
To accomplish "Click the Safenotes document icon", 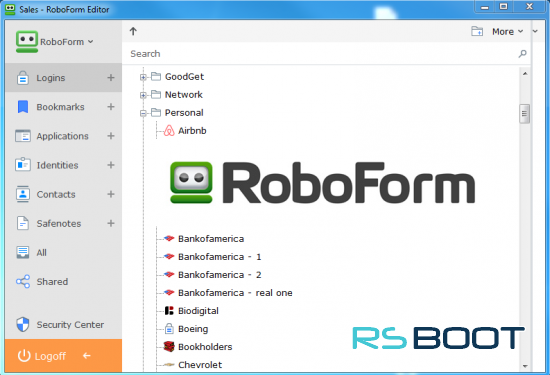I will click(x=23, y=223).
